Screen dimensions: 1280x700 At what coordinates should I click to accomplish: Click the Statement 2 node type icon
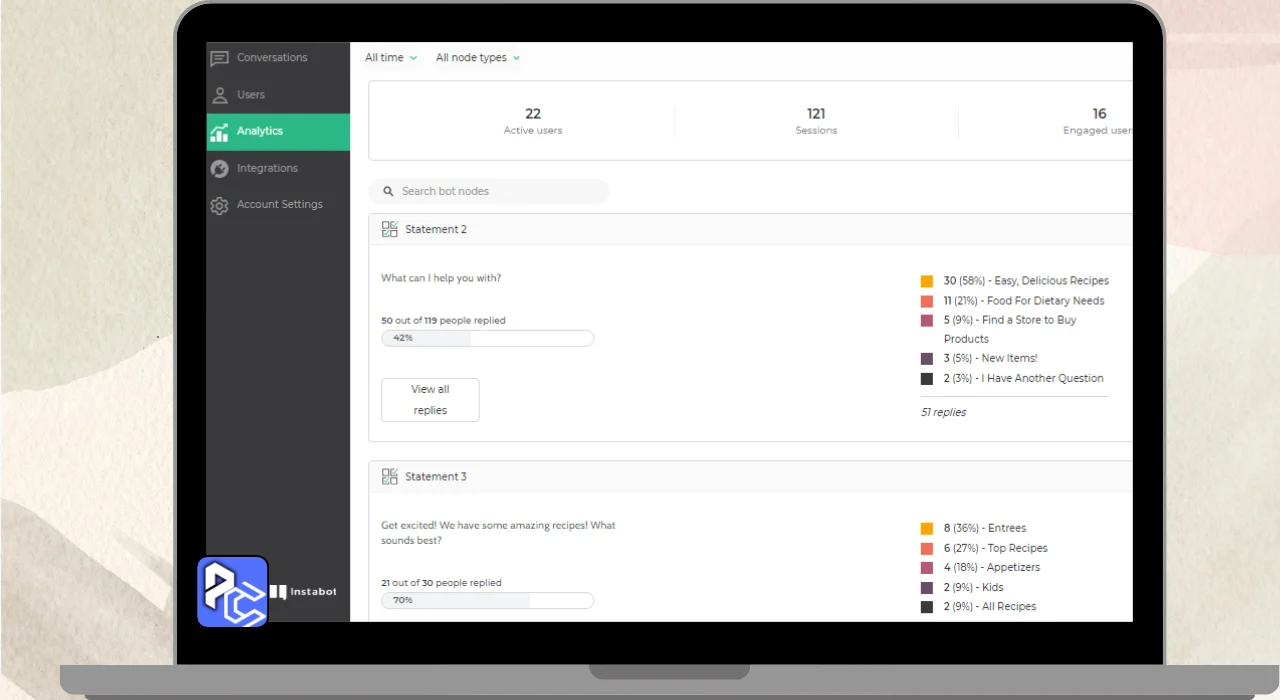tap(390, 229)
